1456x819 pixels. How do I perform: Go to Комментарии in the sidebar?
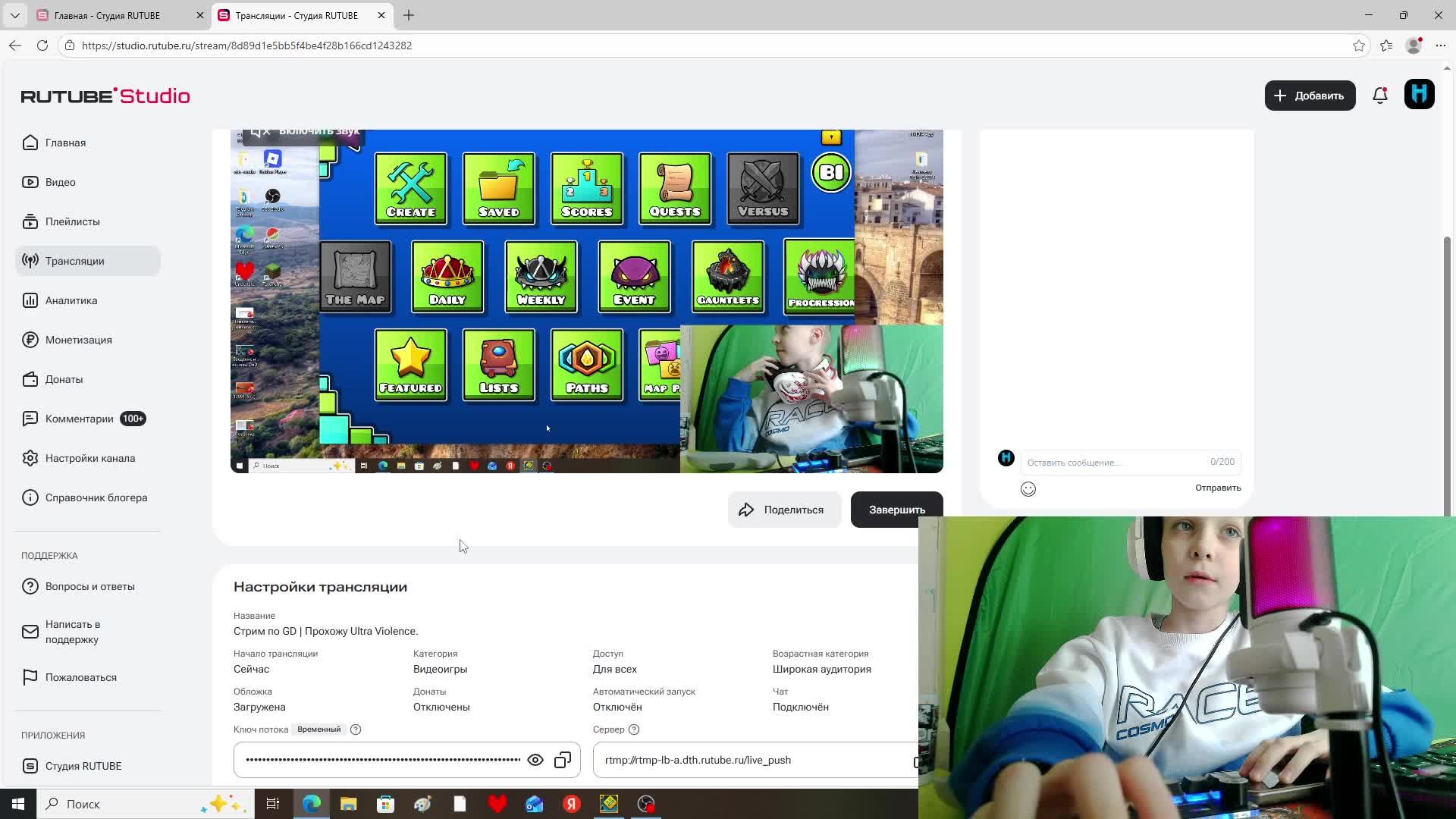(79, 419)
